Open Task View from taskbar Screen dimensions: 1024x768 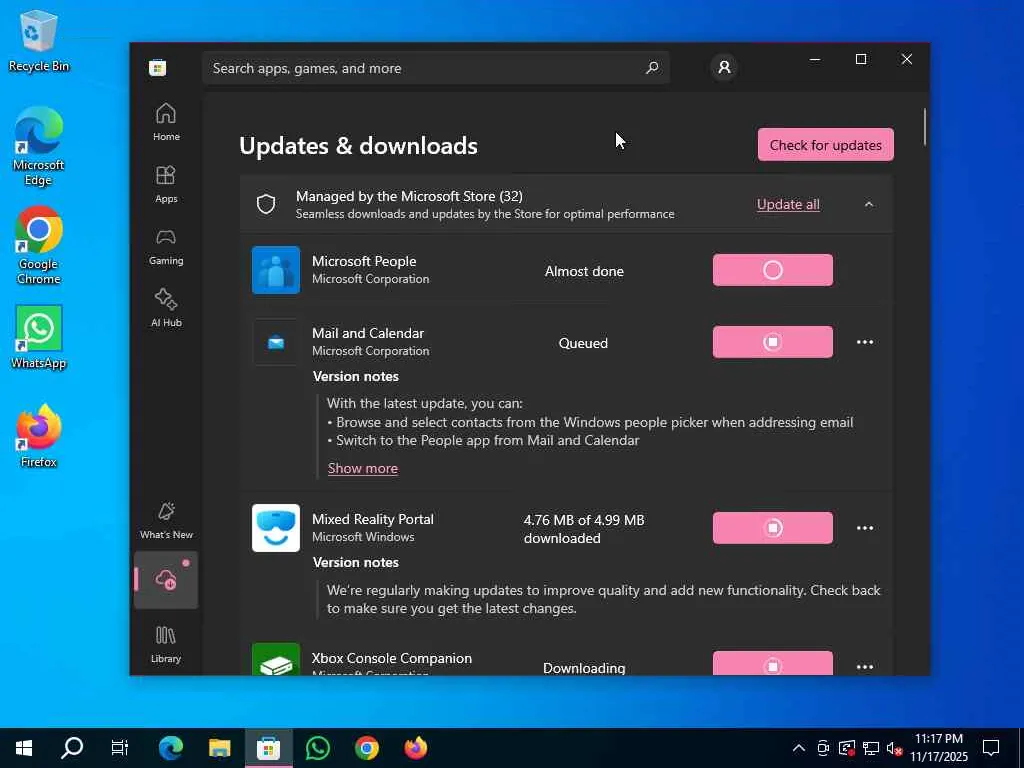(x=120, y=748)
